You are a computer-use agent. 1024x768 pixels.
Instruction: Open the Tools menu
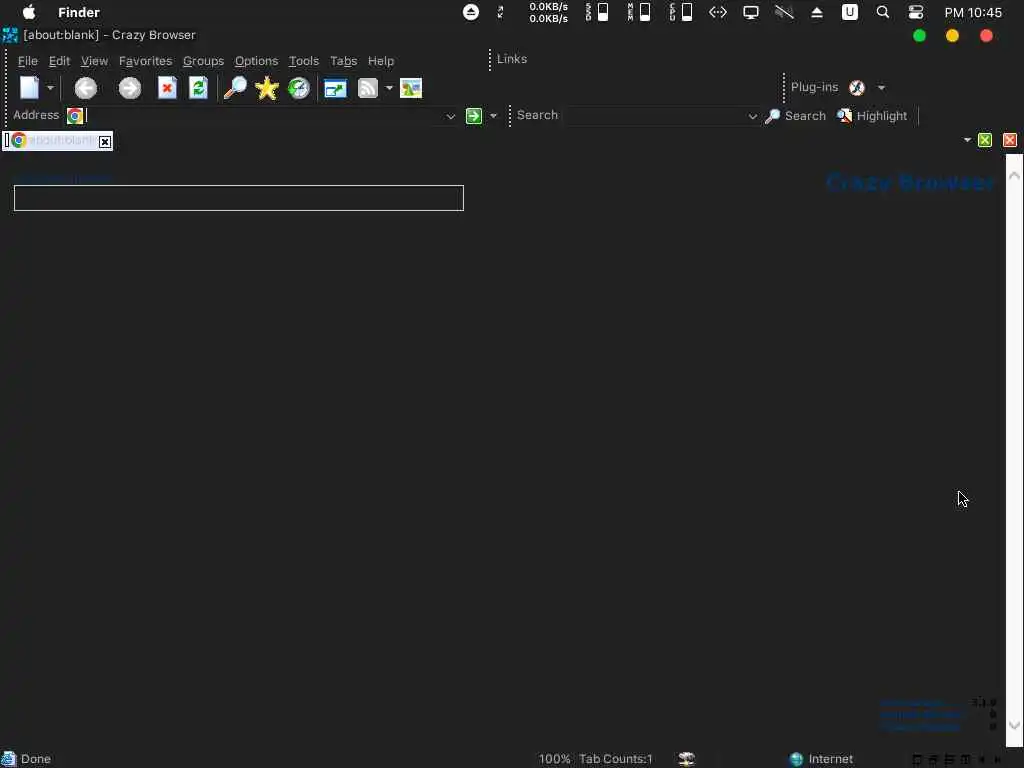[304, 61]
